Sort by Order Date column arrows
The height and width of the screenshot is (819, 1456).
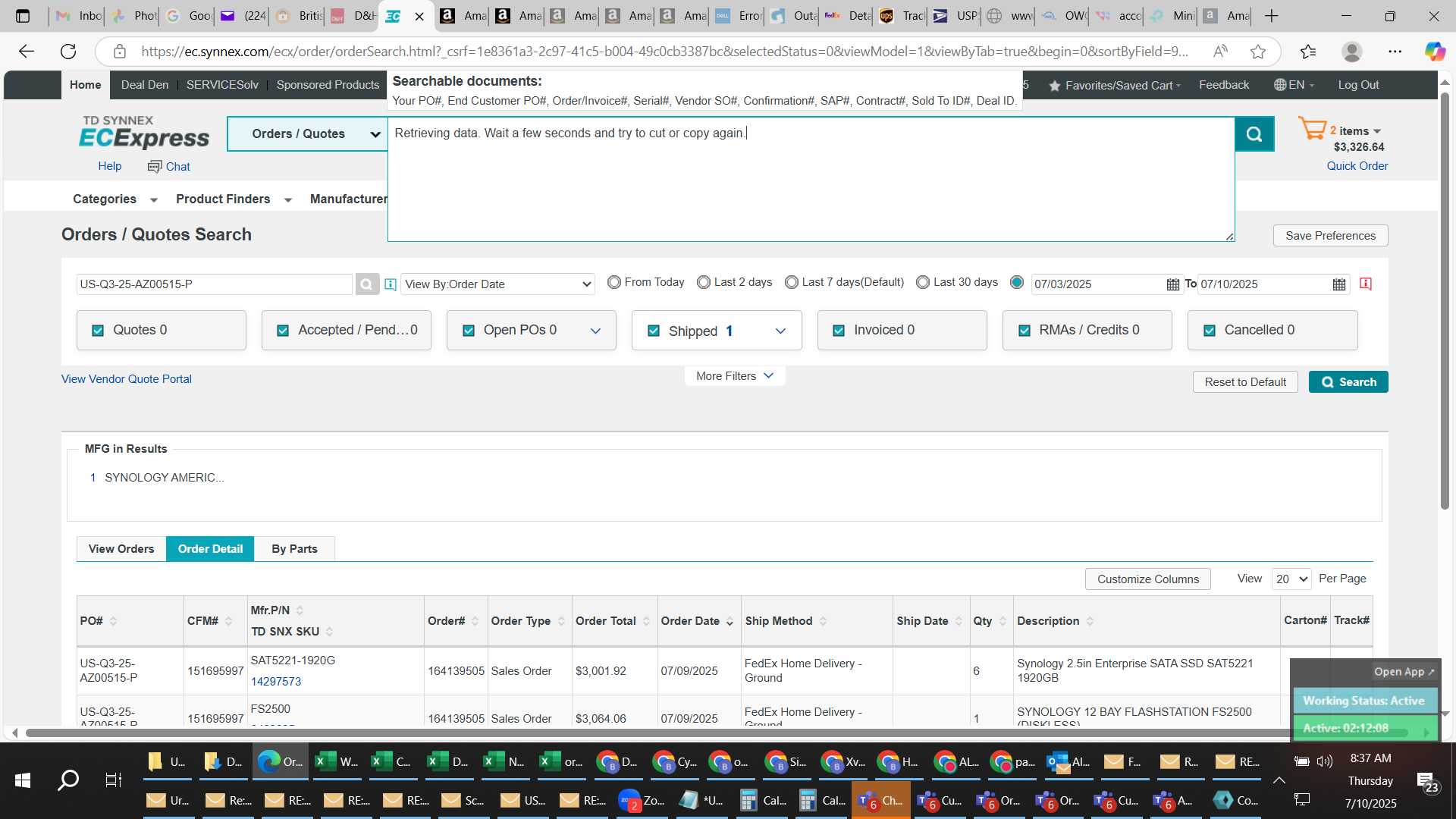coord(730,621)
